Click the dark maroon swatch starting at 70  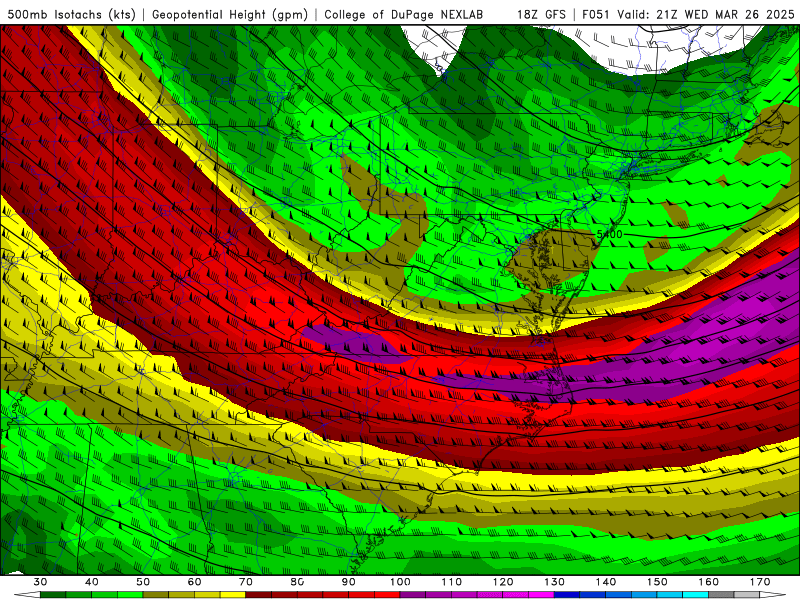point(259,595)
